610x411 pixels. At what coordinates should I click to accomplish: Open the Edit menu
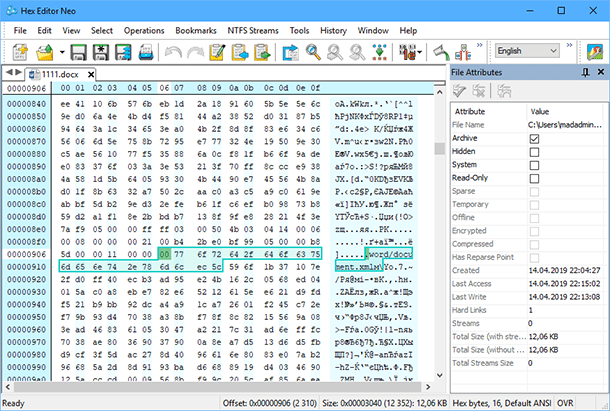tap(44, 30)
